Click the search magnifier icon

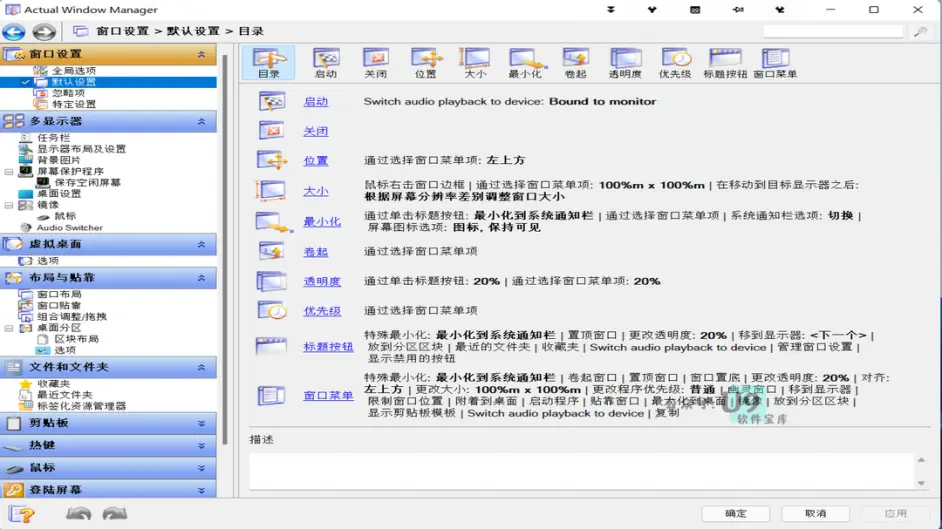point(920,32)
